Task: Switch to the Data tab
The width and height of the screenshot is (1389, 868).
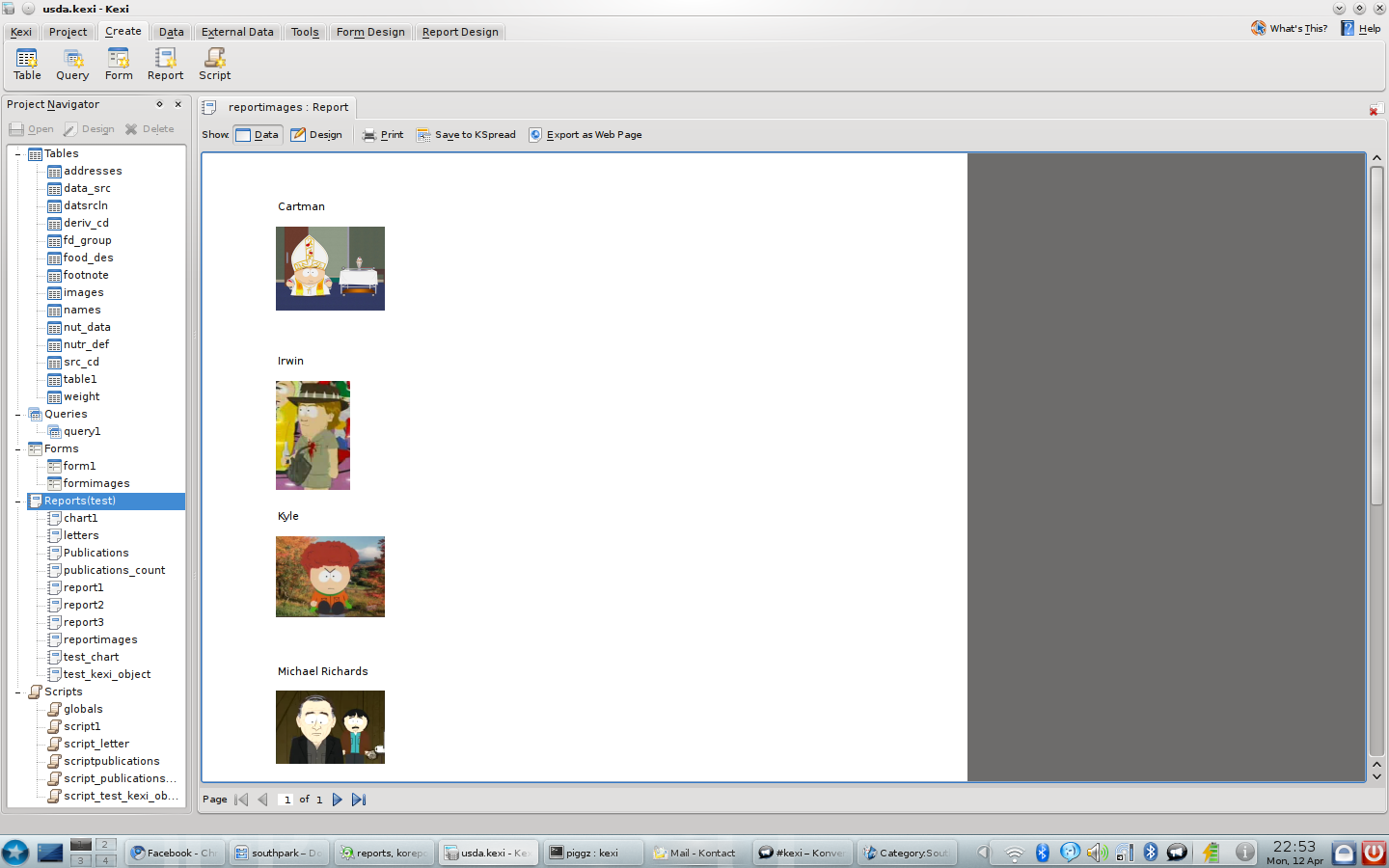Action: 172,32
